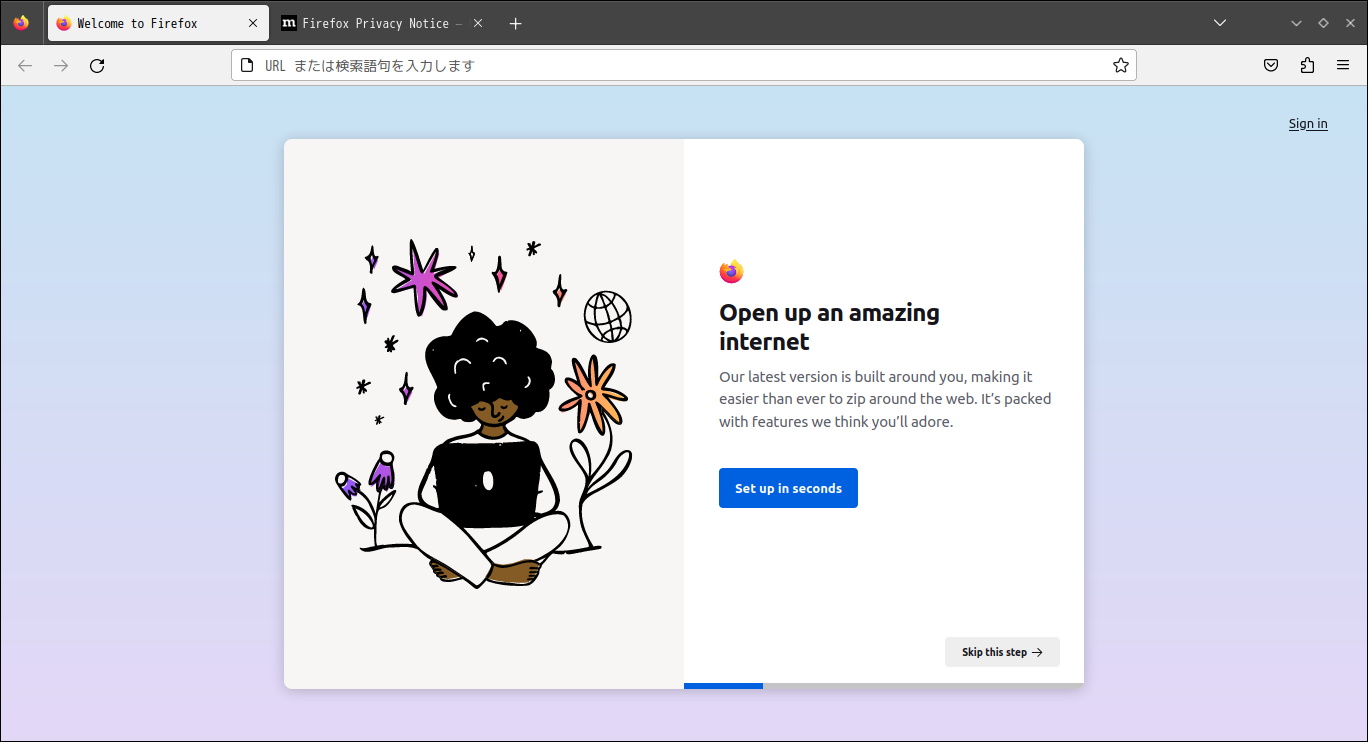Skip this step of onboarding
Image resolution: width=1368 pixels, height=742 pixels.
1002,651
